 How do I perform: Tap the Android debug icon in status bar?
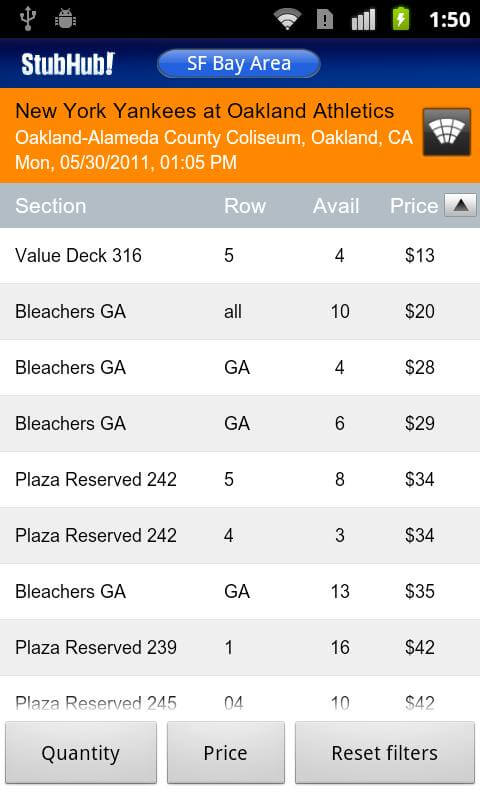point(65,19)
